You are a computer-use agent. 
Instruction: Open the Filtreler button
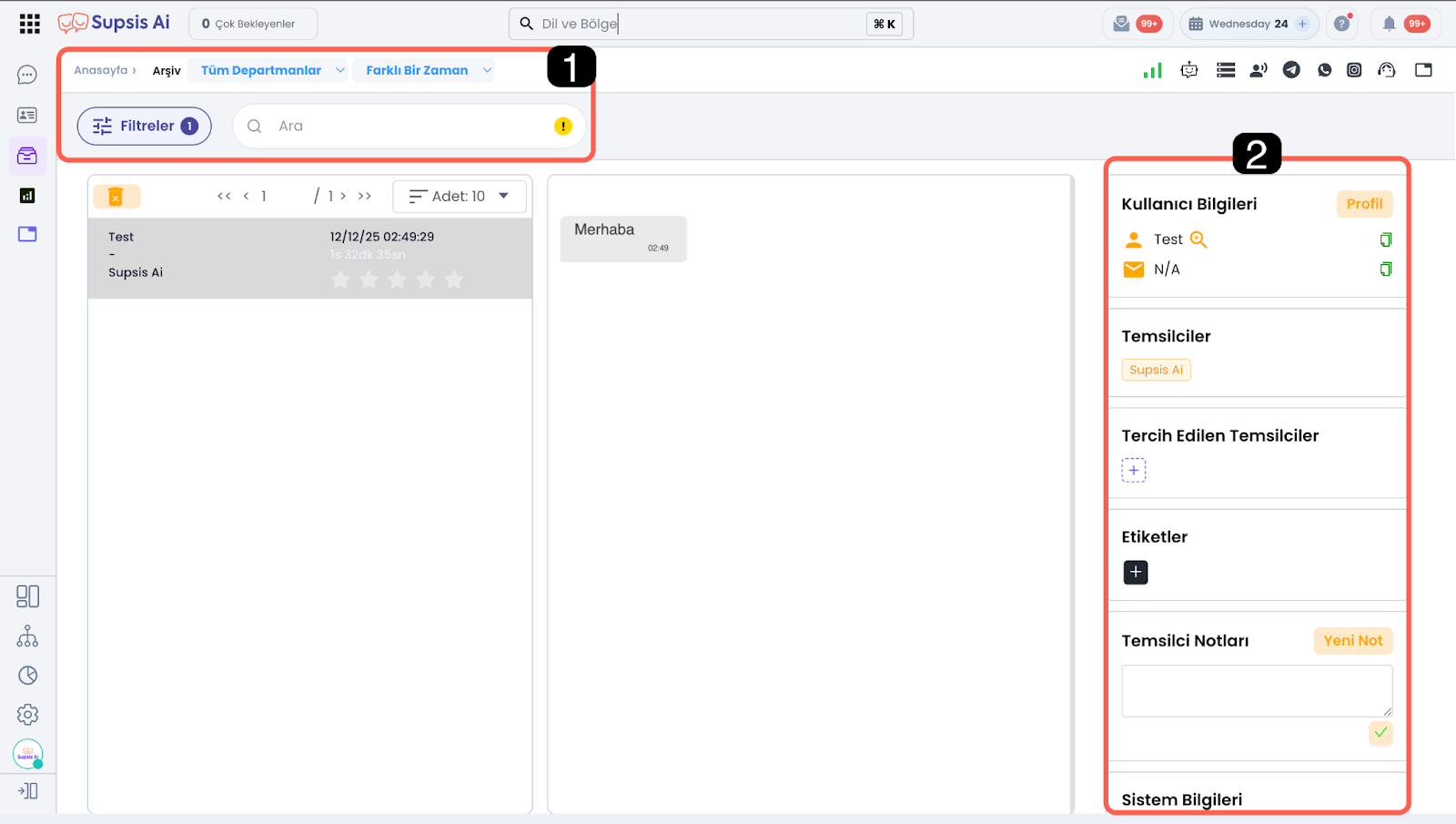(145, 127)
